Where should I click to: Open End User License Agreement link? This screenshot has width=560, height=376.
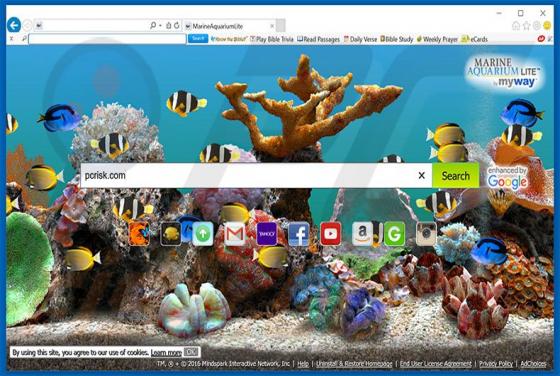click(x=435, y=364)
